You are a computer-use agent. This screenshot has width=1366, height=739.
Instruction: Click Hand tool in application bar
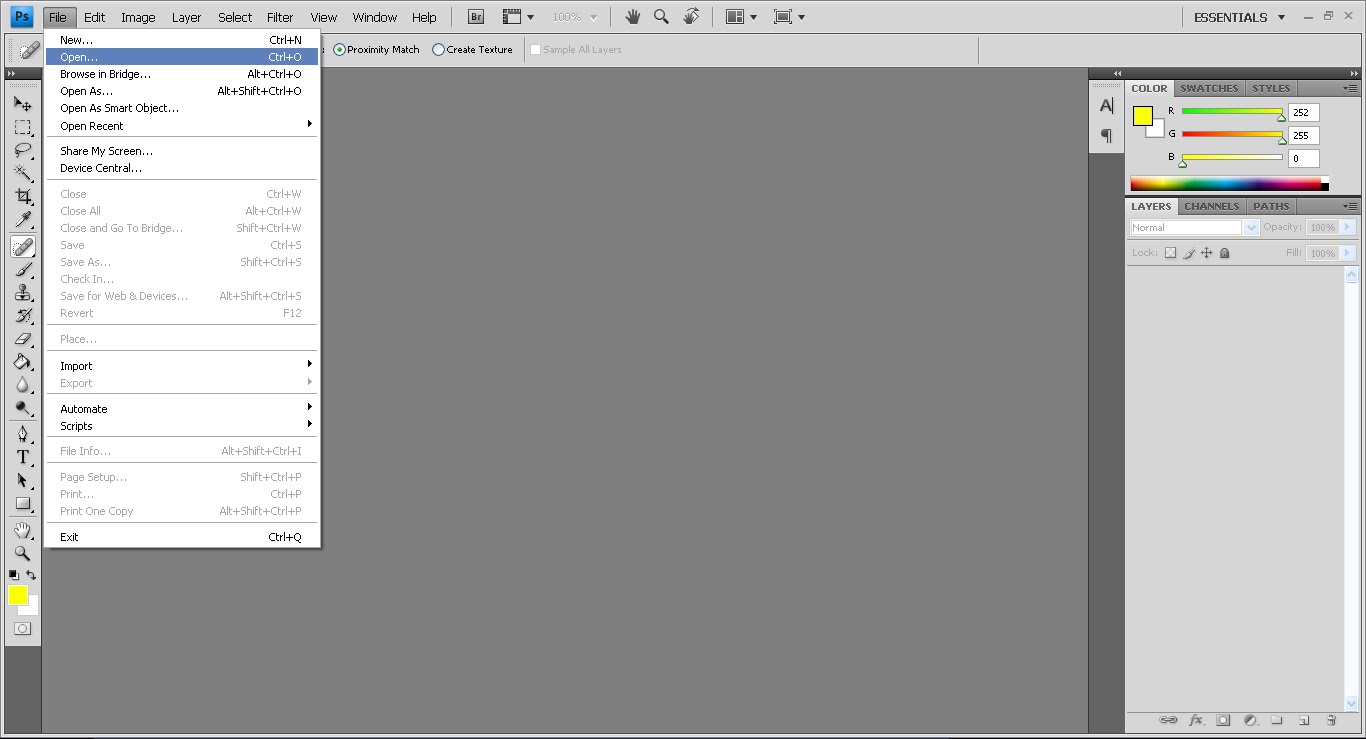tap(632, 17)
